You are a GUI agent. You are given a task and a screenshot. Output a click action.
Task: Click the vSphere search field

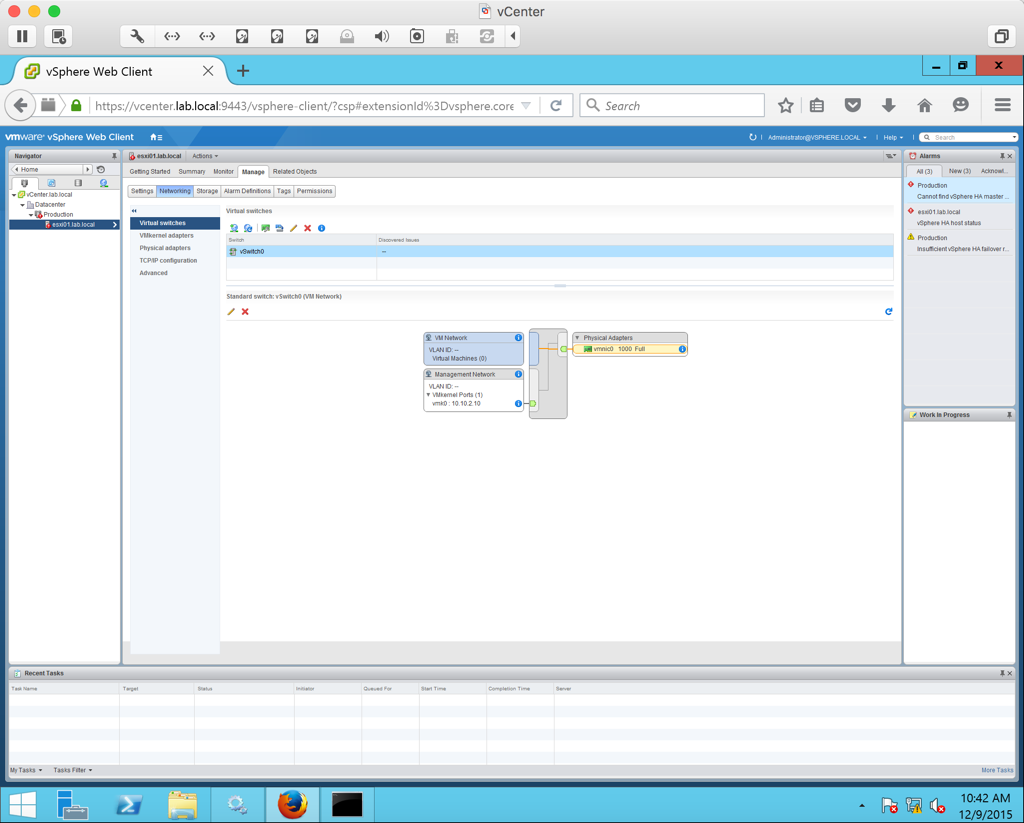[x=970, y=137]
